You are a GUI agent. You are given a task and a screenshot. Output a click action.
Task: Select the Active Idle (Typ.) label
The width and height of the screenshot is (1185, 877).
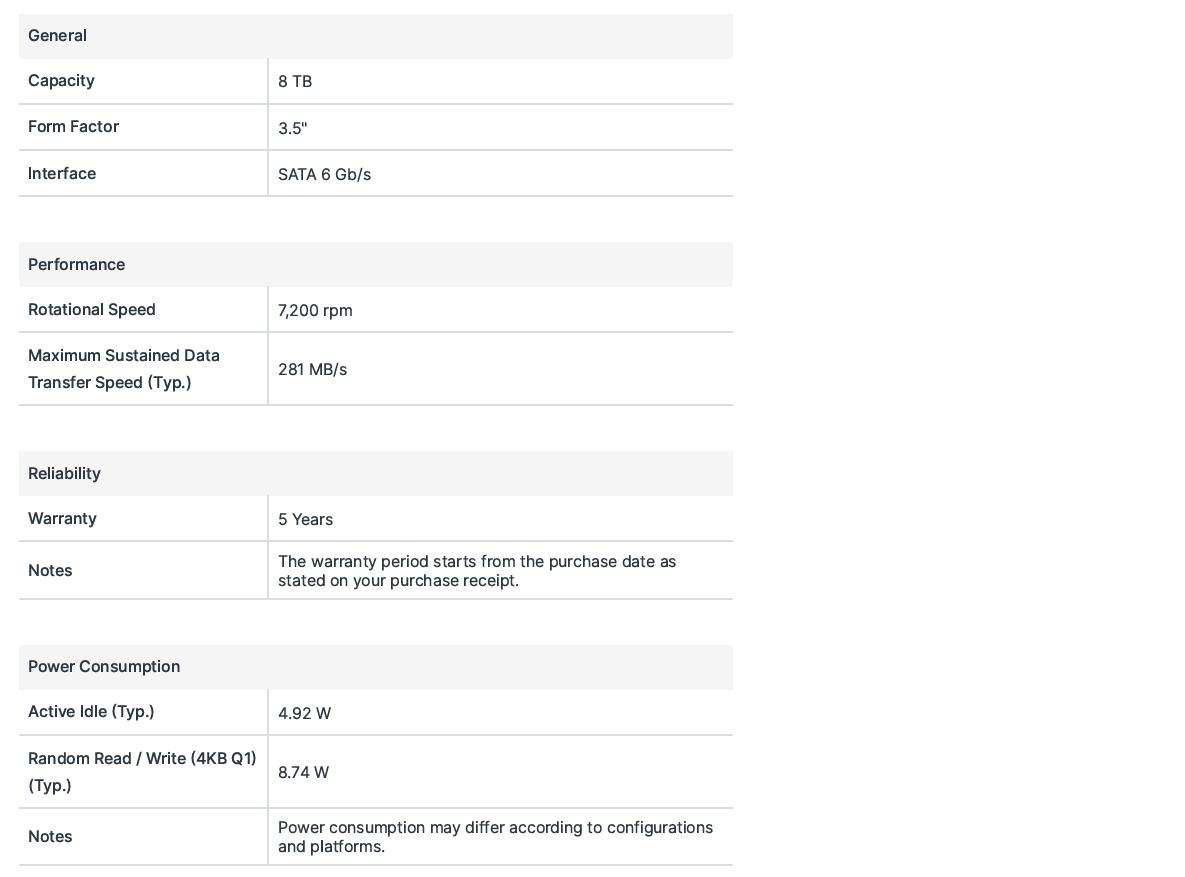tap(91, 712)
